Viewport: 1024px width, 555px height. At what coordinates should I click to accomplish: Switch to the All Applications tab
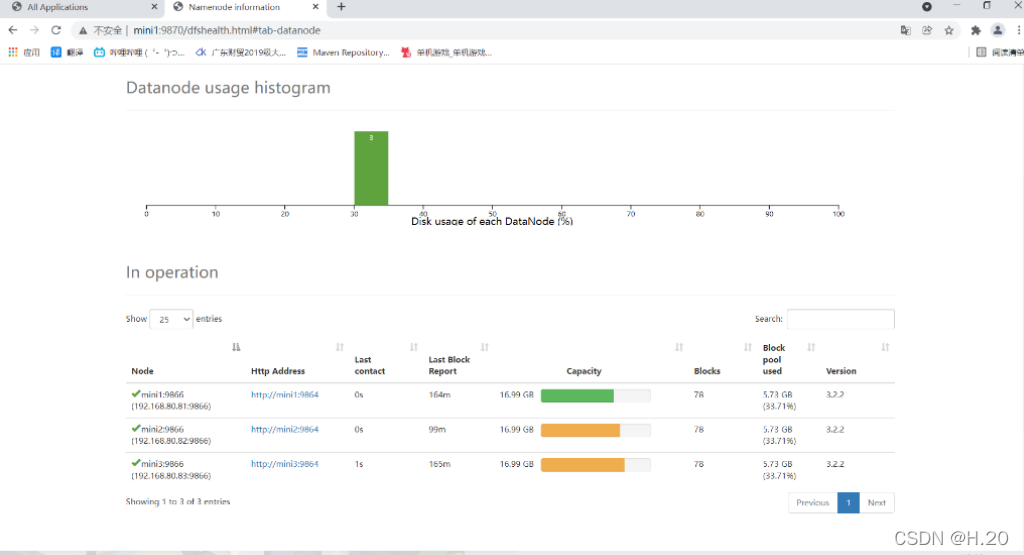[x=57, y=7]
